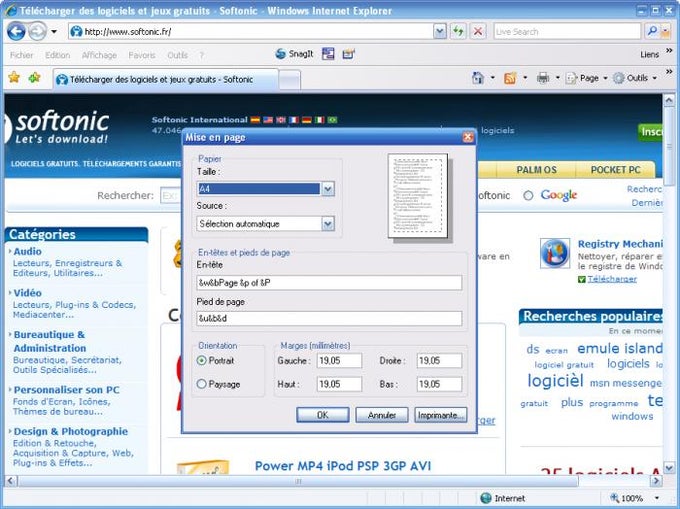Viewport: 680px width, 509px height.
Task: Open the 100% zoom level dropdown
Action: click(657, 498)
